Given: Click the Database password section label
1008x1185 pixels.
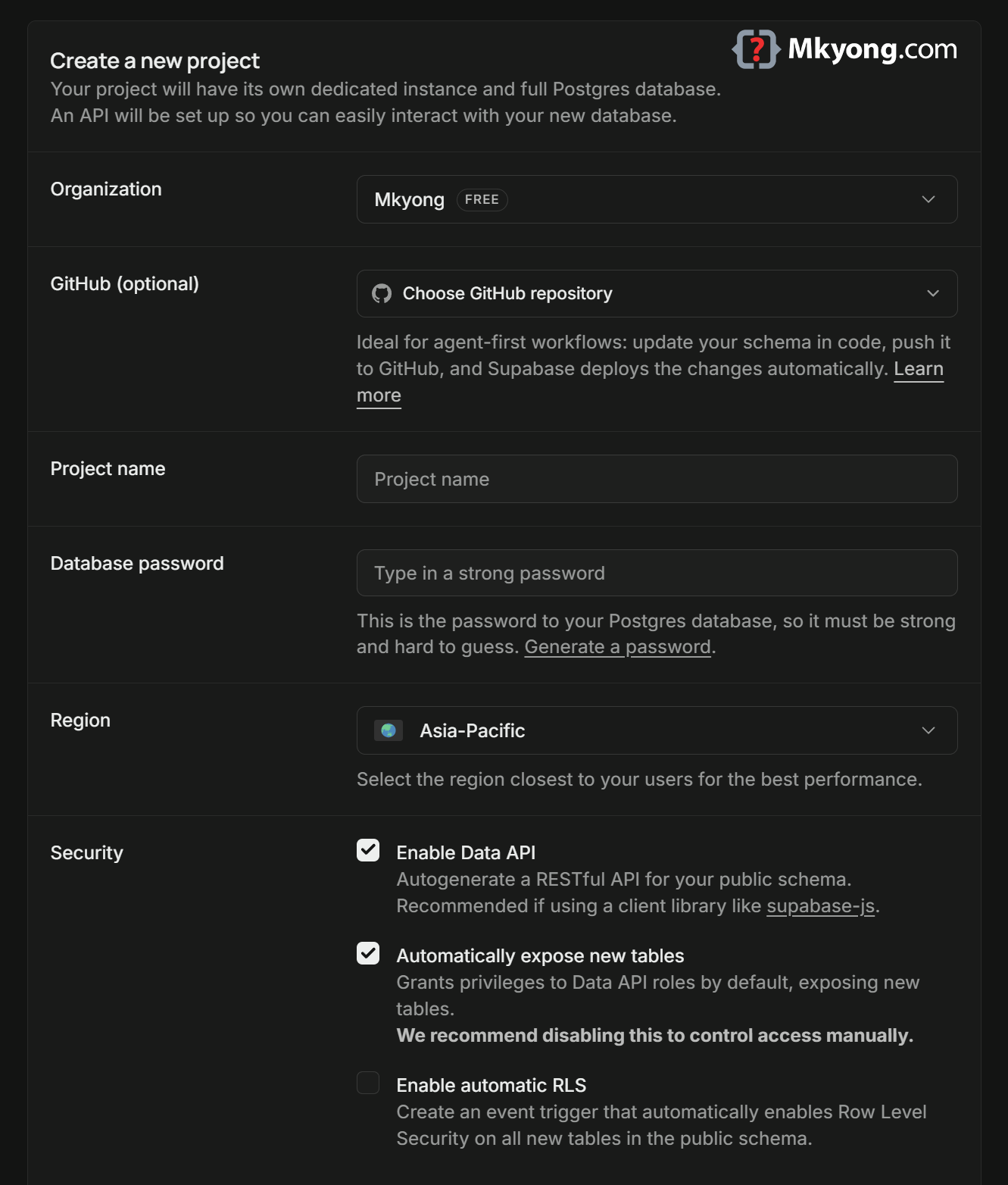Looking at the screenshot, I should (x=137, y=563).
